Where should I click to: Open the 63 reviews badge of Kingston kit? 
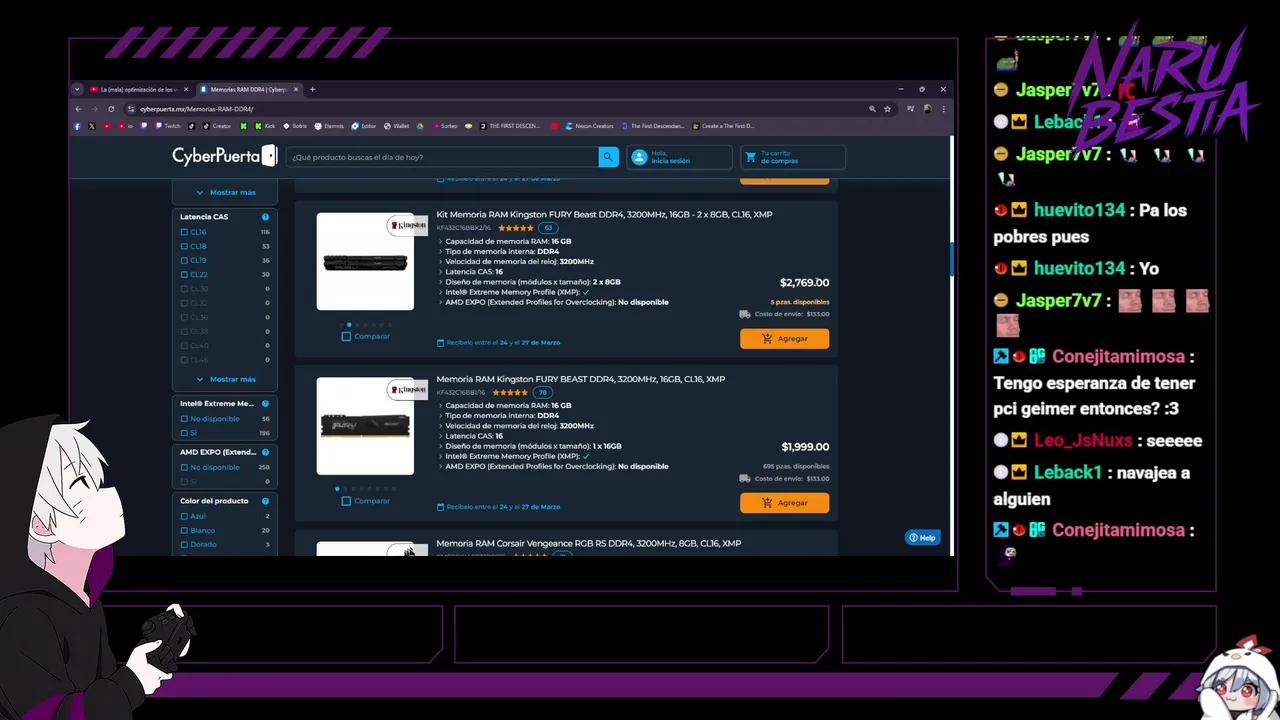[x=548, y=228]
